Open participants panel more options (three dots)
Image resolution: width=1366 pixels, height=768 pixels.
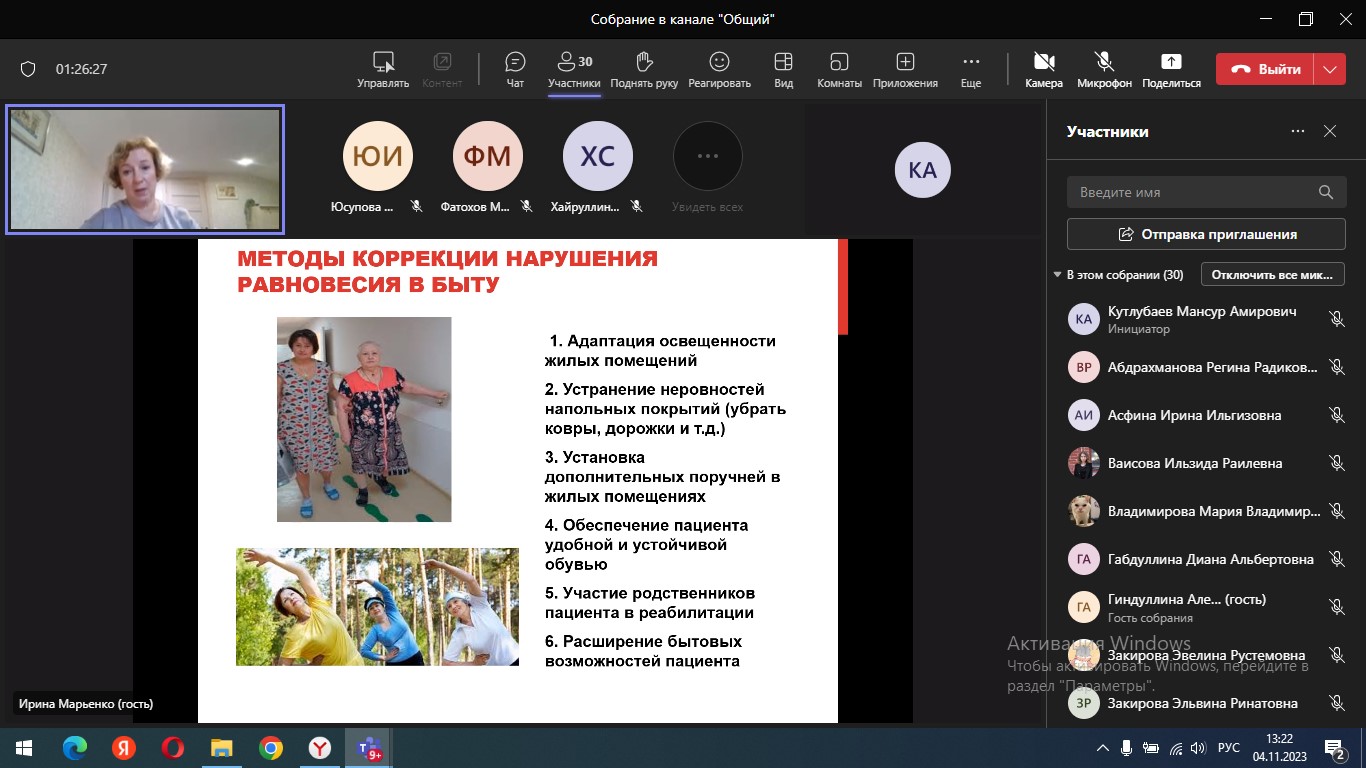pos(1298,131)
